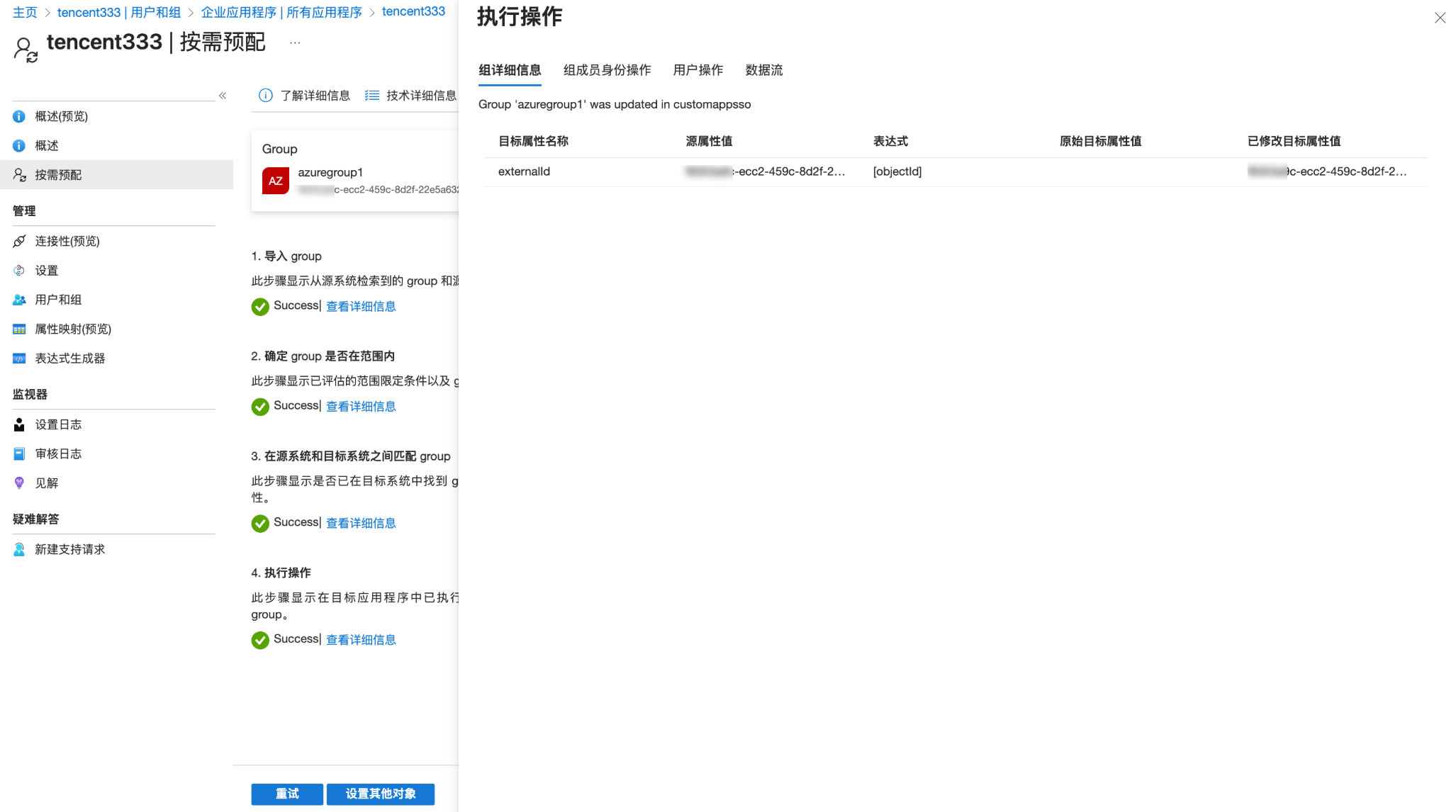This screenshot has width=1456, height=812.
Task: Click the 新建支持请求 person icon
Action: [19, 549]
